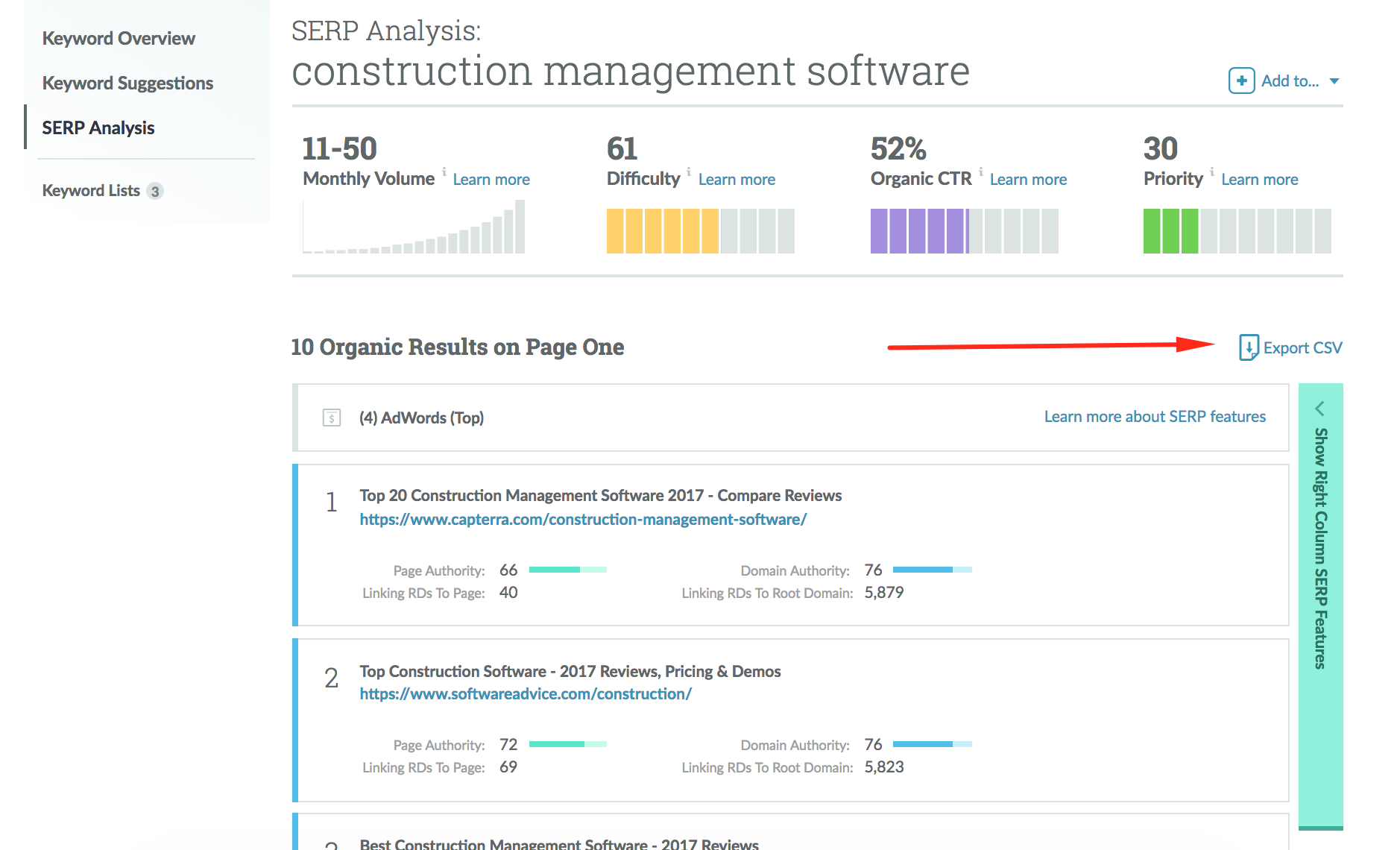Click Page Authority bar for result 1
The width and height of the screenshot is (1400, 850).
pyautogui.click(x=568, y=570)
